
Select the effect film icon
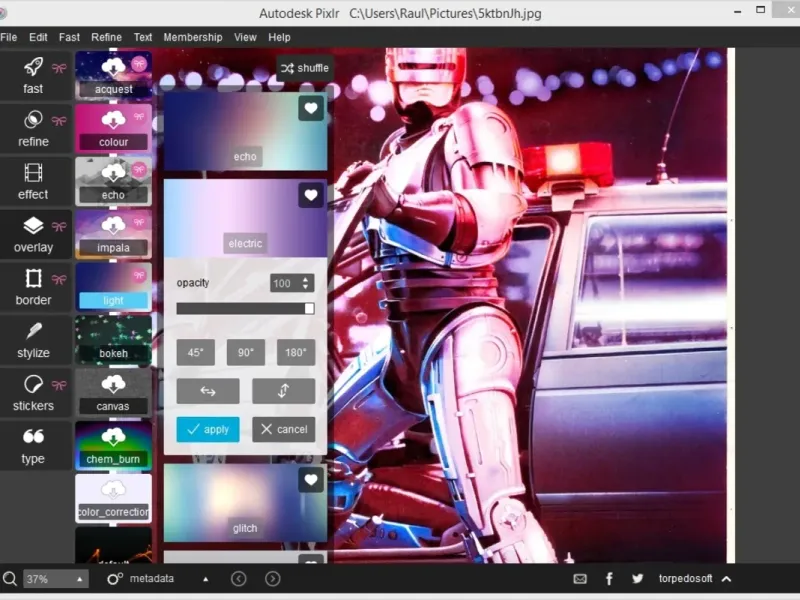(33, 174)
